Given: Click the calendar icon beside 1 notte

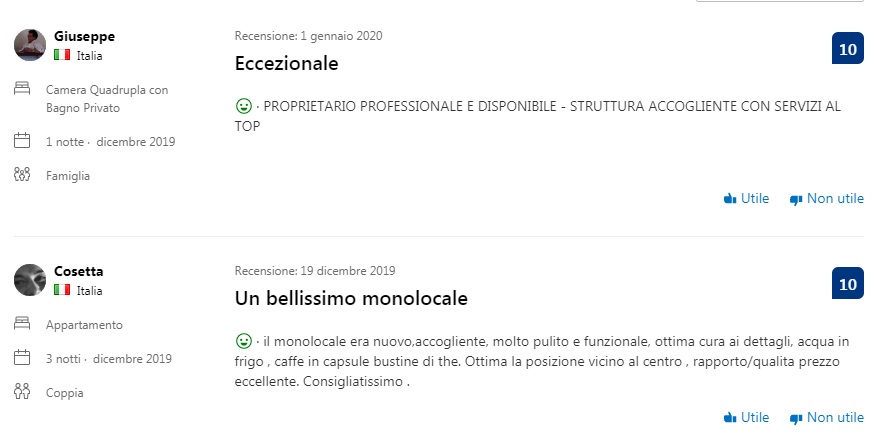Looking at the screenshot, I should click(x=22, y=140).
